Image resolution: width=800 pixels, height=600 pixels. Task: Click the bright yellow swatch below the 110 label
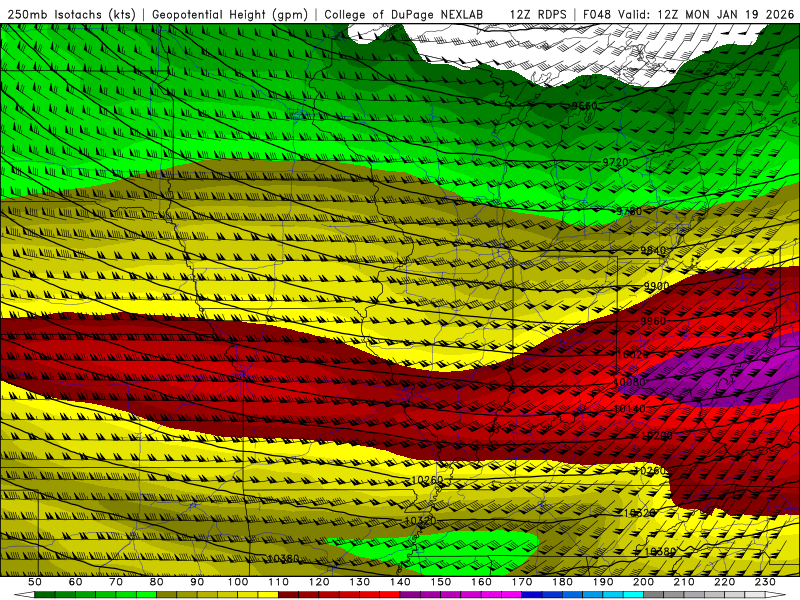(268, 595)
